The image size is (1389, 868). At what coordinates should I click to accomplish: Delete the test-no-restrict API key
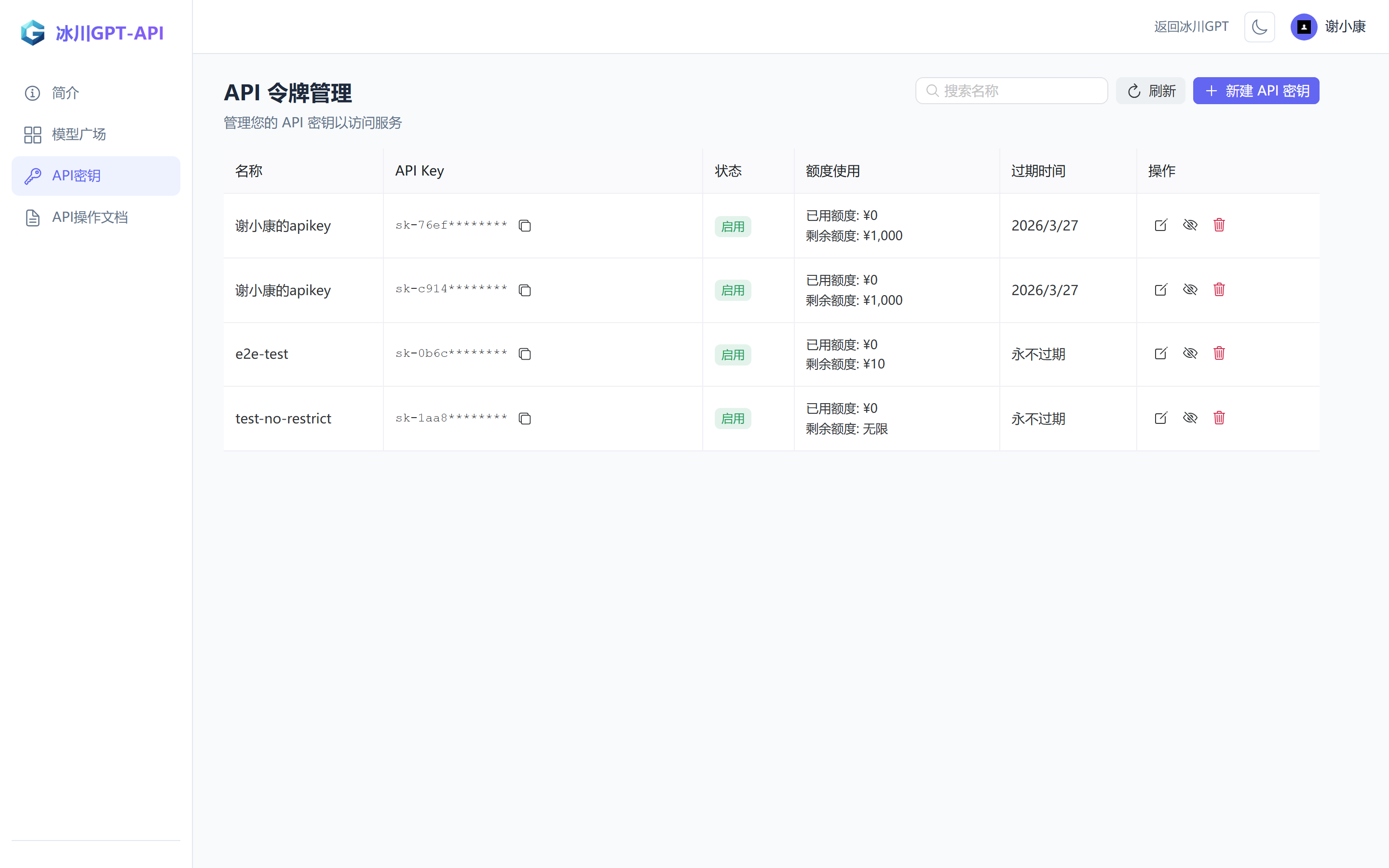(x=1220, y=418)
